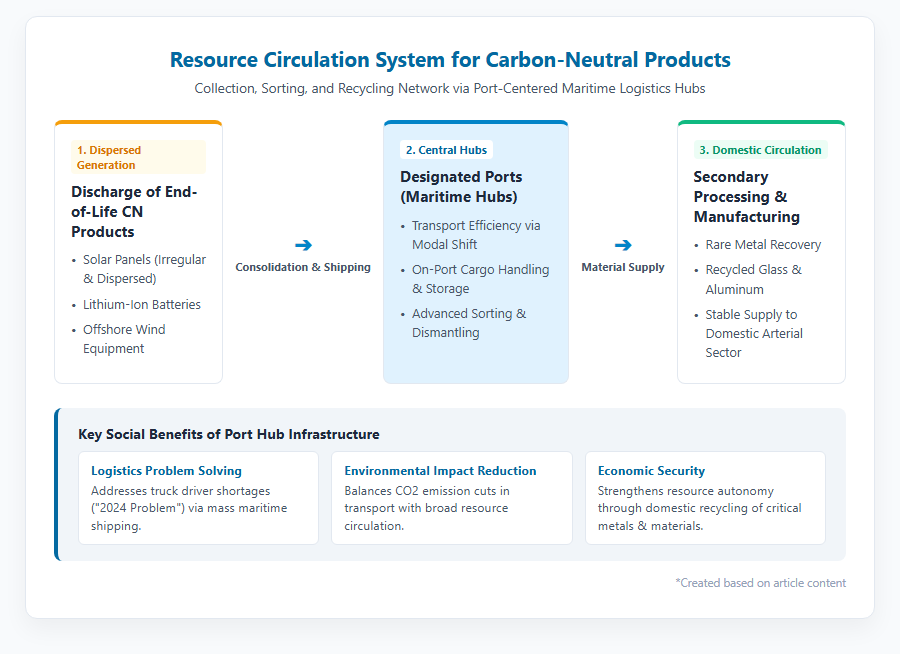
Task: Click the arrow above Material Supply
Action: click(x=623, y=245)
